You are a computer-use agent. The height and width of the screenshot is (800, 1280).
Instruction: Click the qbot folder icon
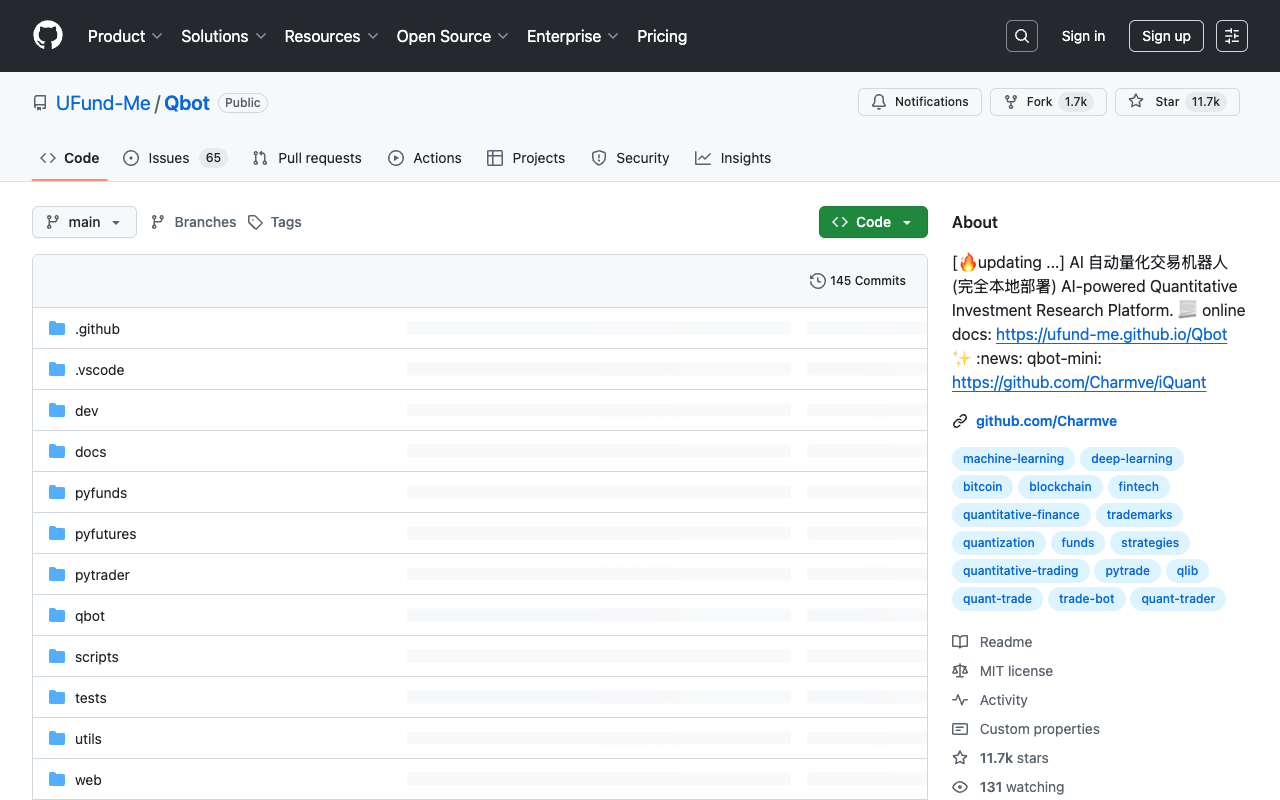tap(57, 616)
